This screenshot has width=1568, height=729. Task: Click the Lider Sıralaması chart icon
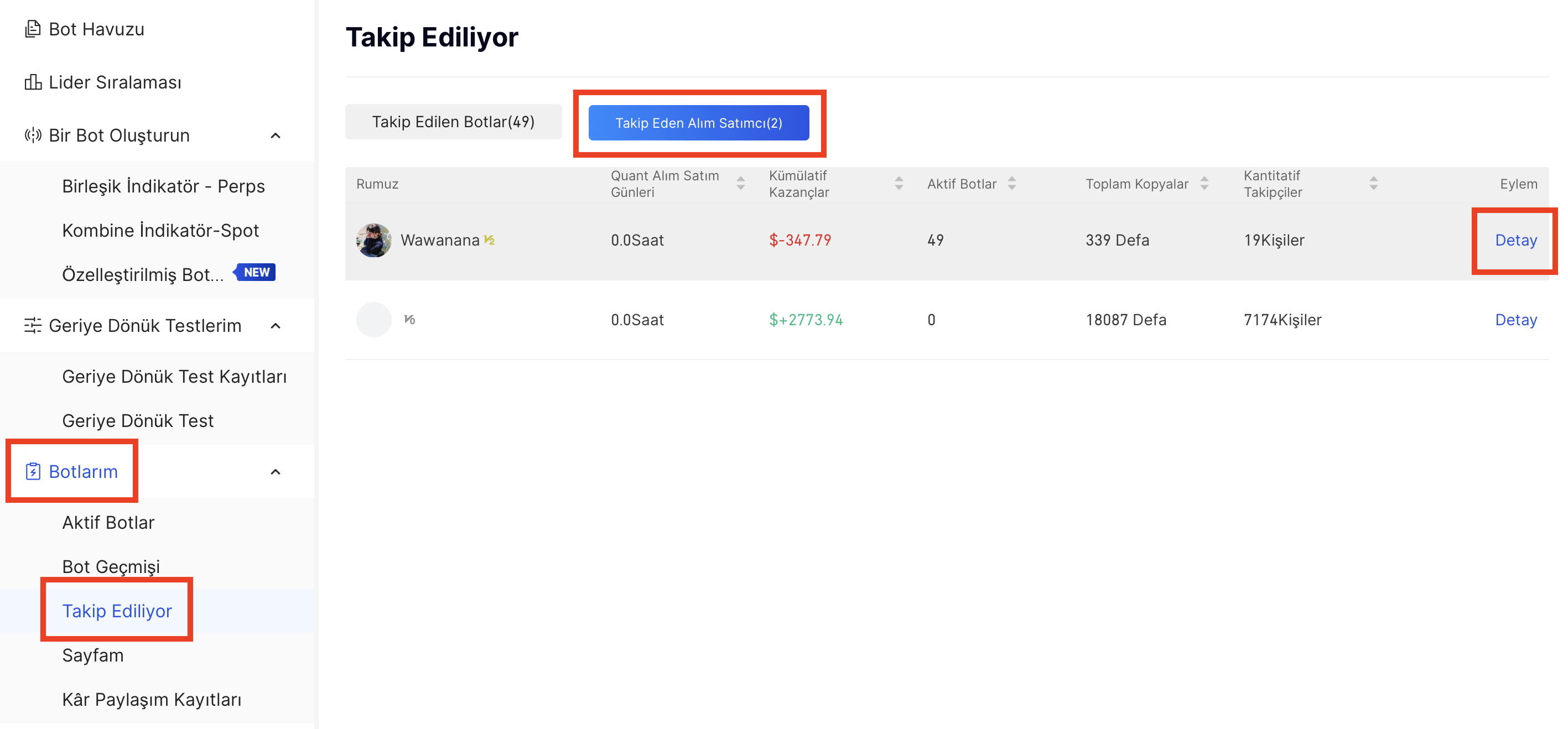pyautogui.click(x=33, y=81)
